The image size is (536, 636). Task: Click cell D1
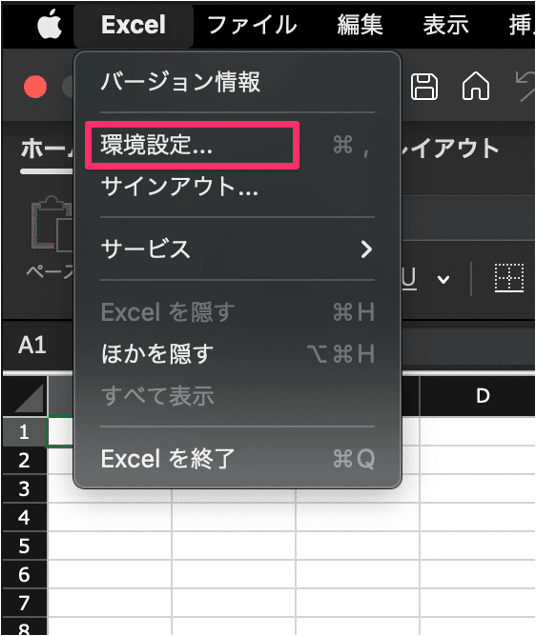click(x=478, y=432)
